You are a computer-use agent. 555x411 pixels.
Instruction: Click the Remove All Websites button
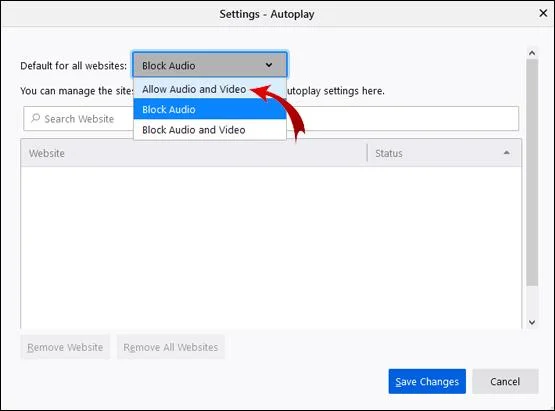(171, 347)
